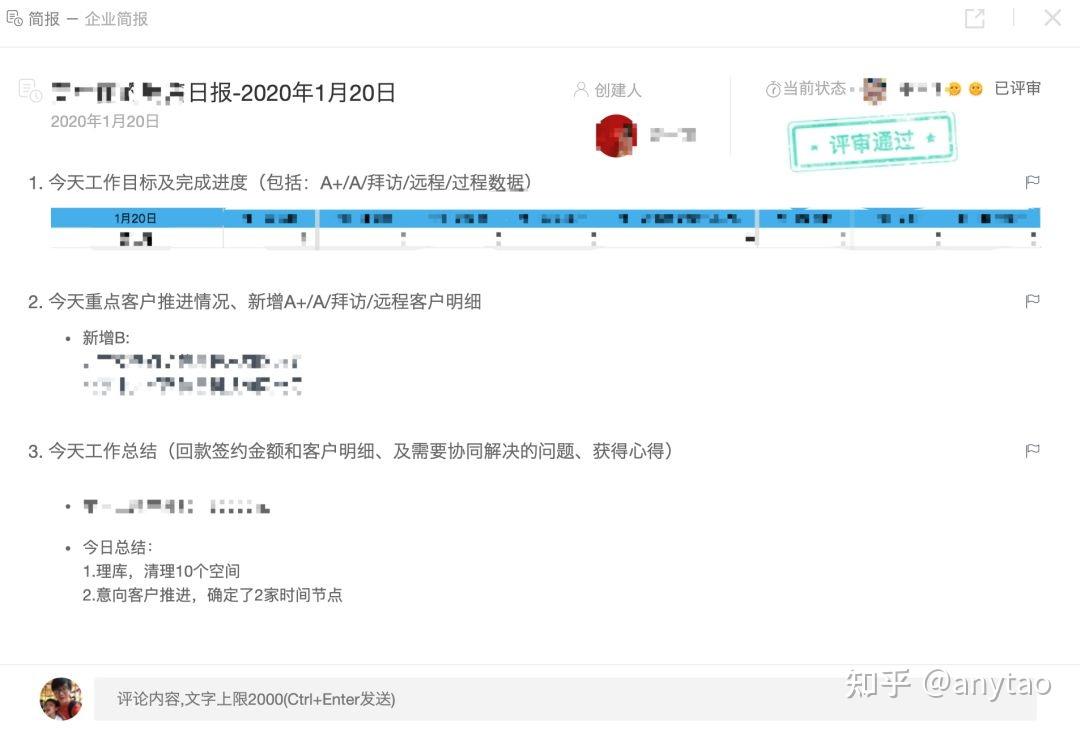Click the 企业简报 breadcrumb text

pyautogui.click(x=116, y=19)
